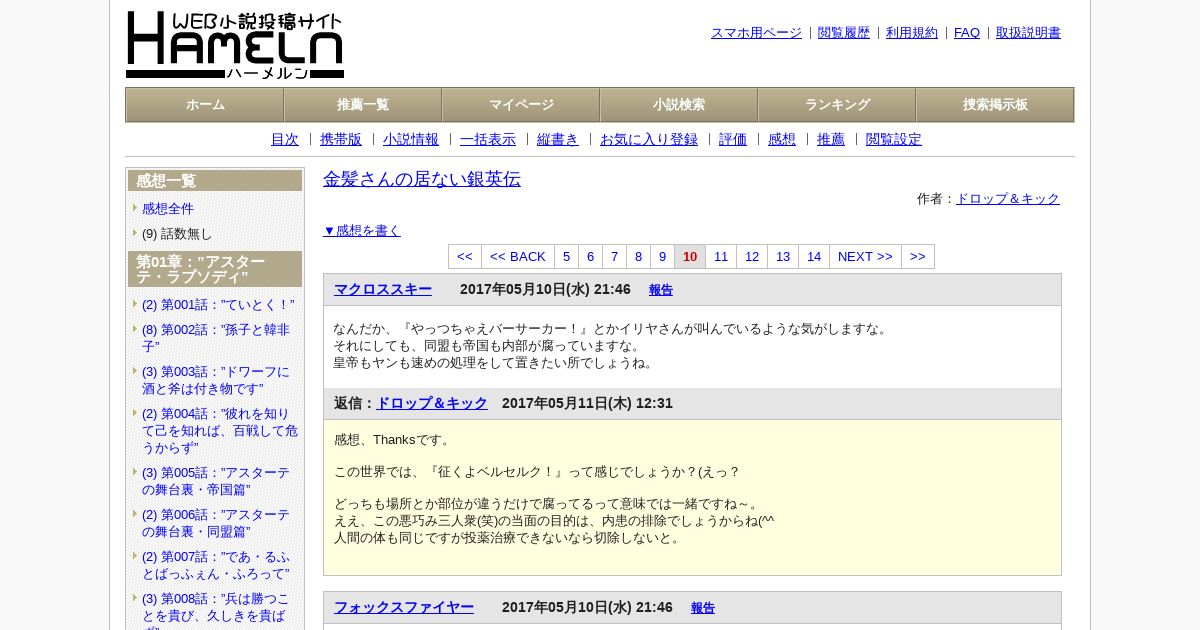
Task: Open the 評価 link
Action: point(733,140)
